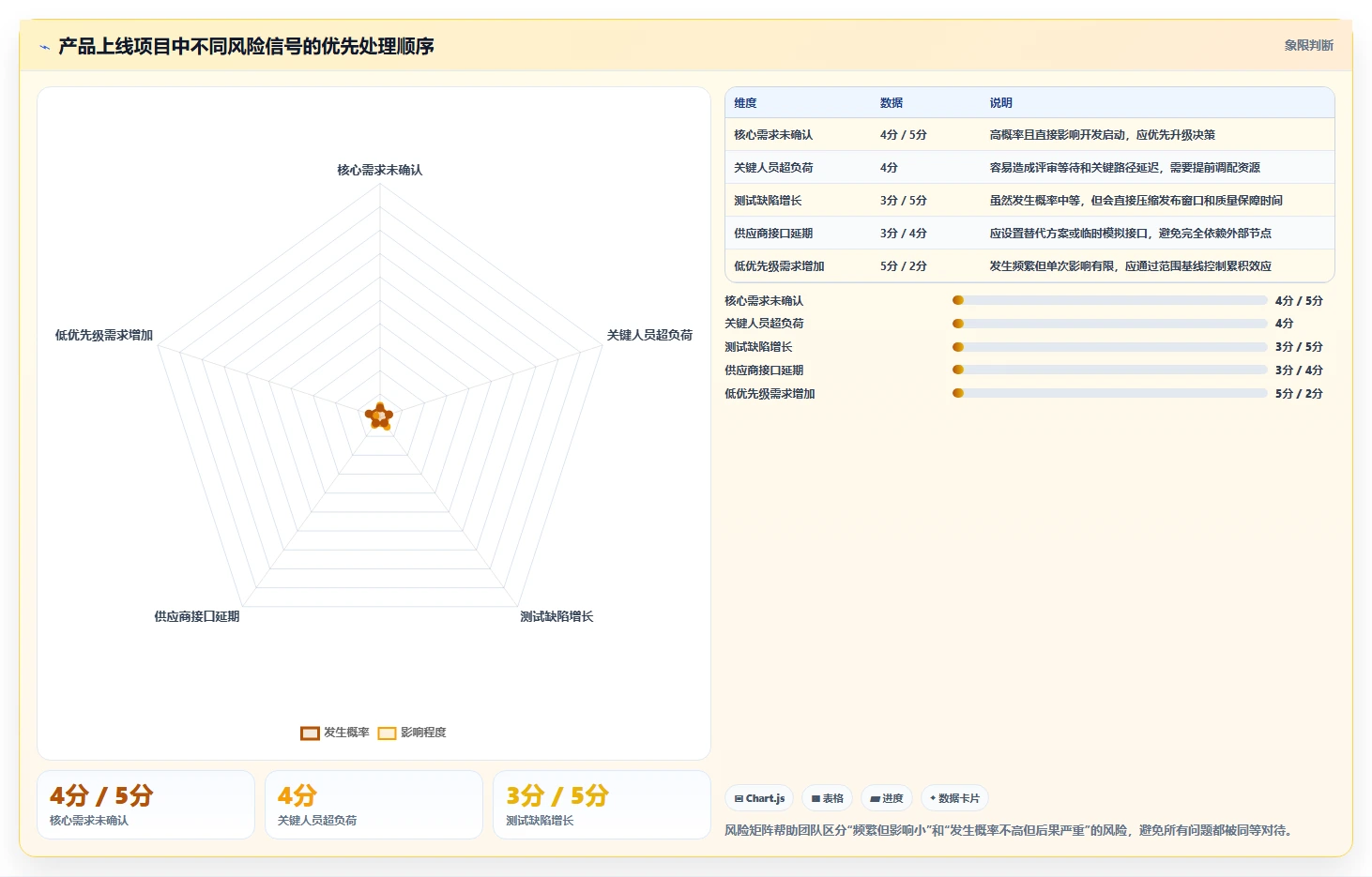Click radar axis label 低优先级需求增加
1372x877 pixels.
104,335
